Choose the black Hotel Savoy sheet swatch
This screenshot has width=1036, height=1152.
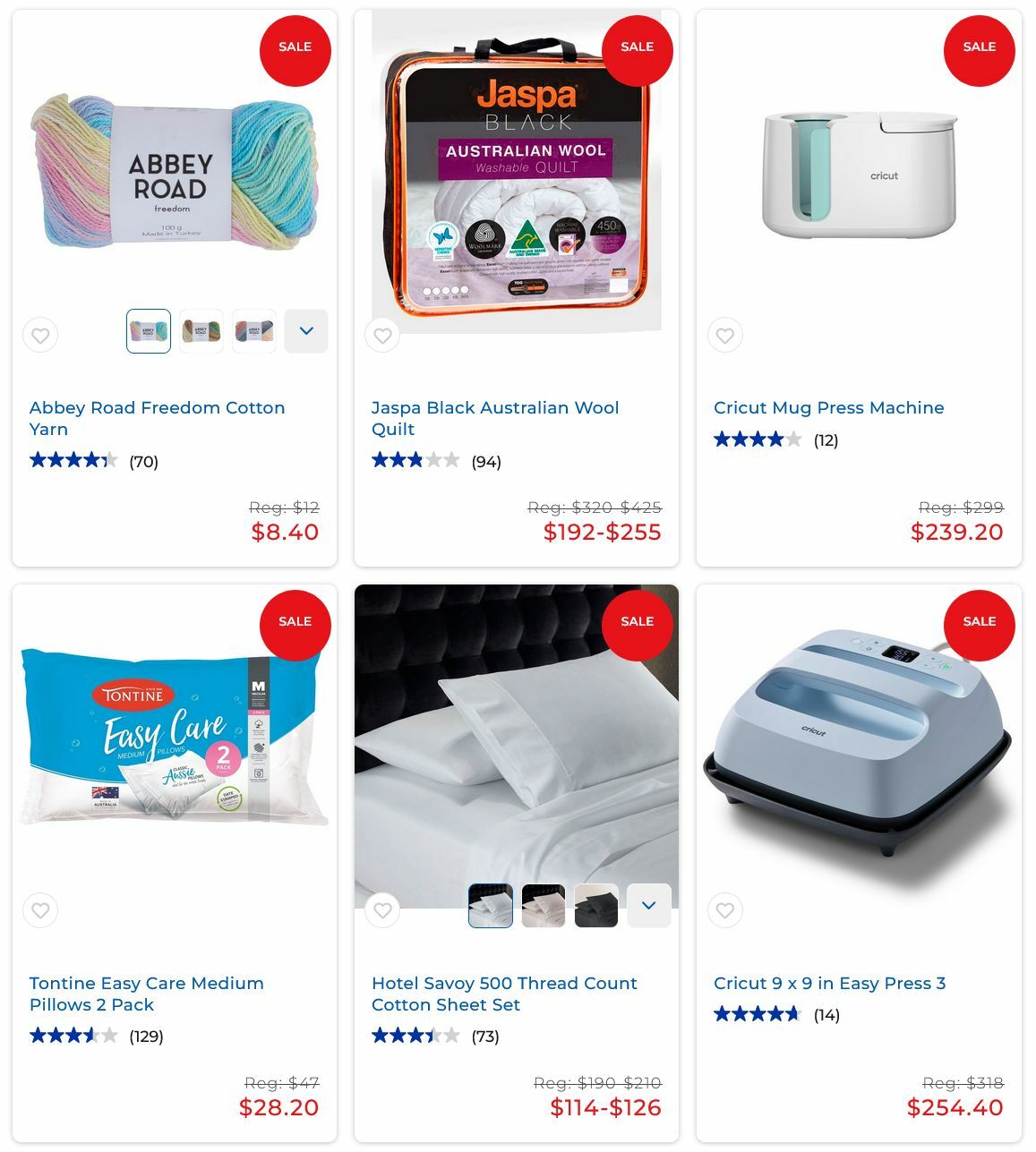point(596,906)
